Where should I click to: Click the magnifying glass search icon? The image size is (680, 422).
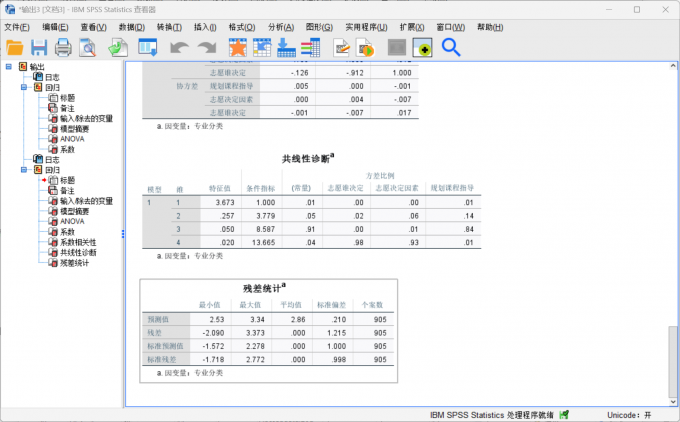click(451, 47)
